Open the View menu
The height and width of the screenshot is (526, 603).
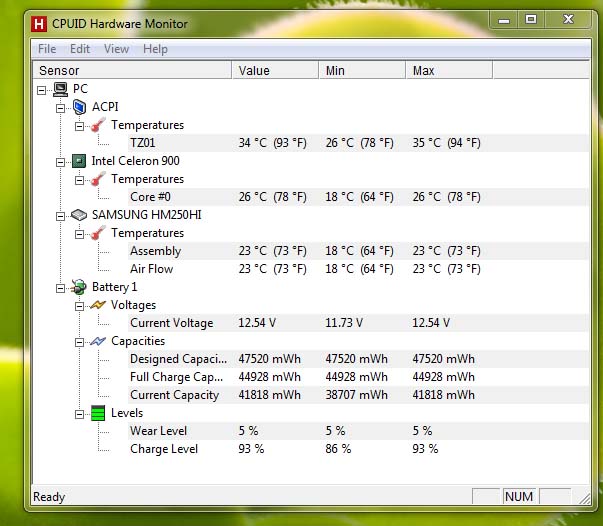pyautogui.click(x=116, y=49)
